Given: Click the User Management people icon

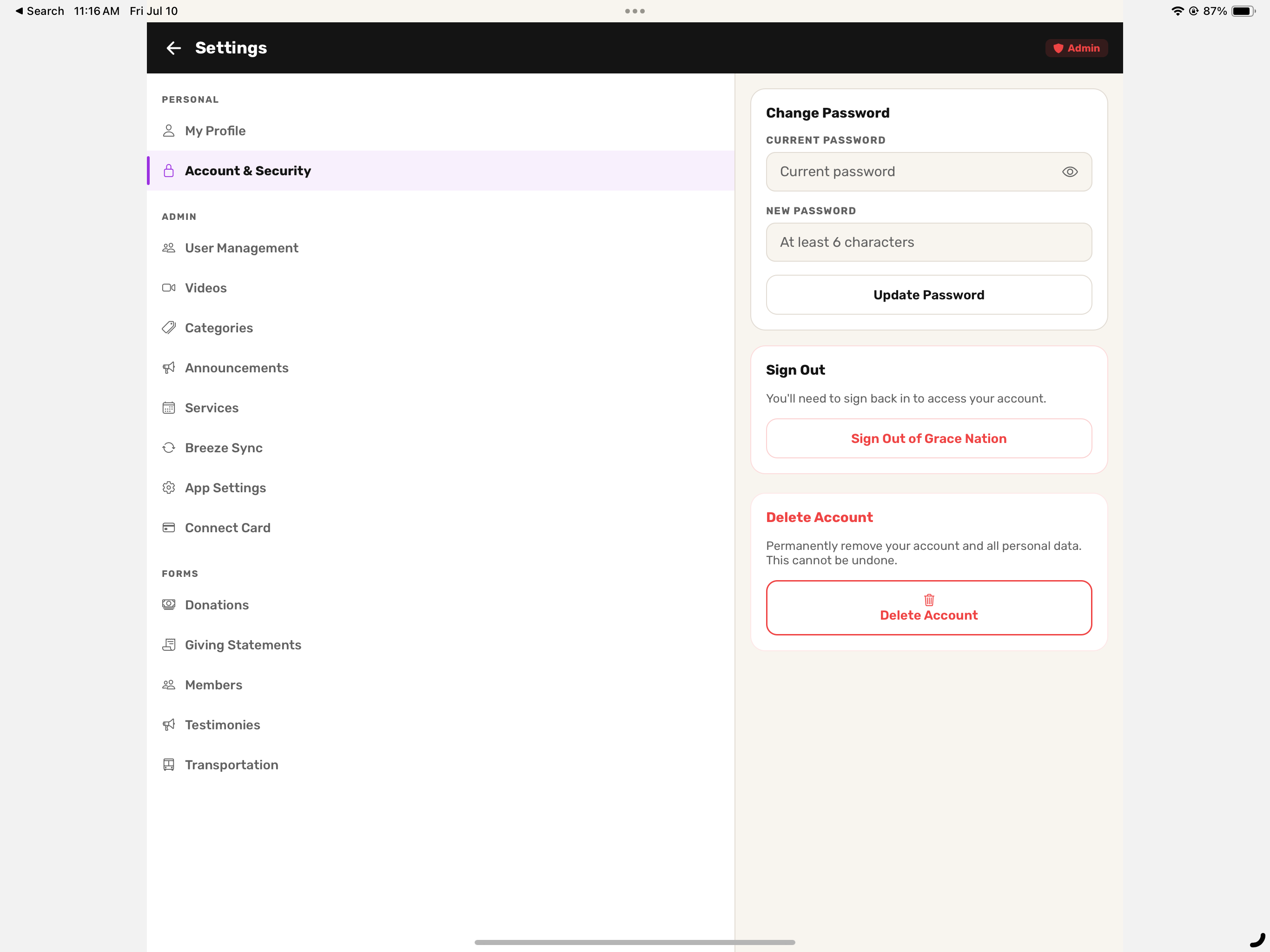Looking at the screenshot, I should point(168,248).
